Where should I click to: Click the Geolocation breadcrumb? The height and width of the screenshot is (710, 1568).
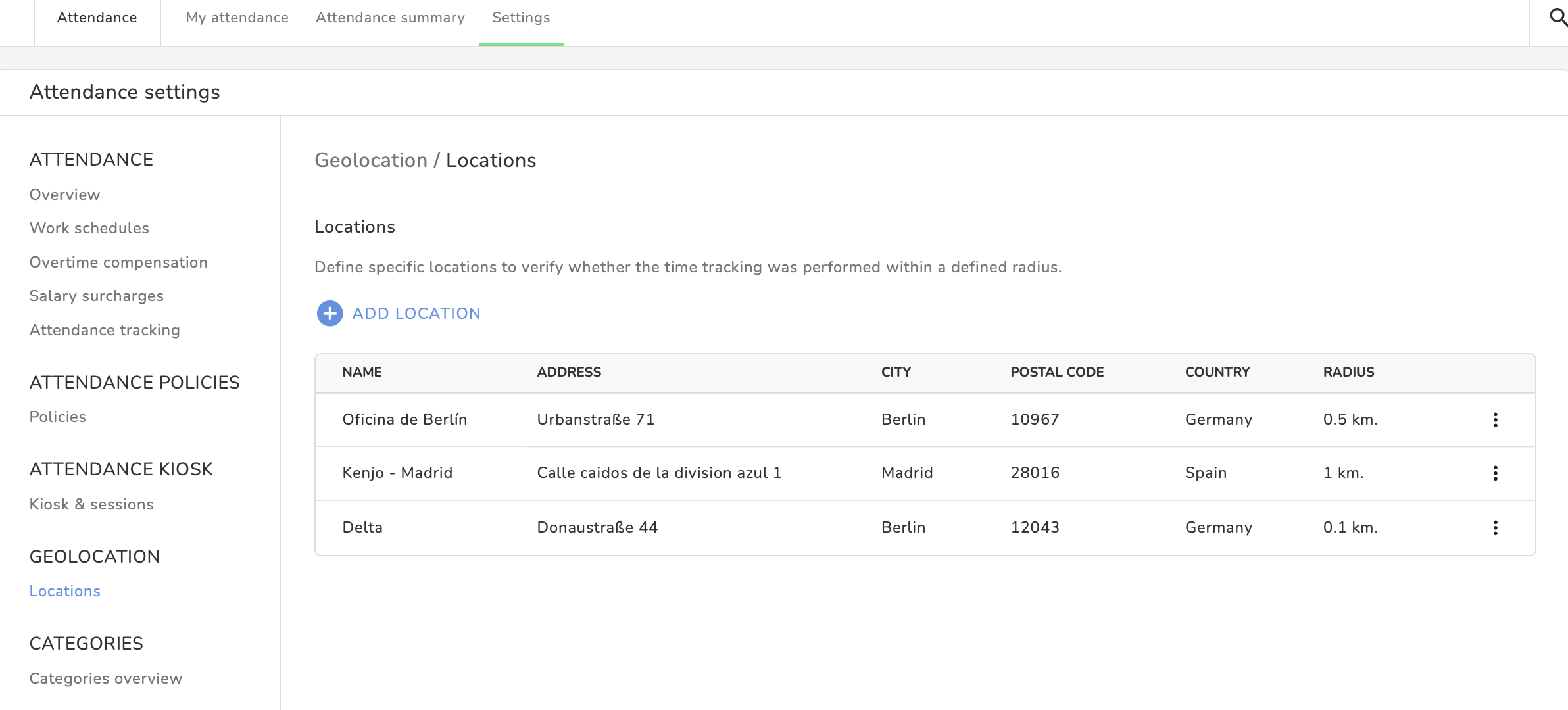pos(371,160)
